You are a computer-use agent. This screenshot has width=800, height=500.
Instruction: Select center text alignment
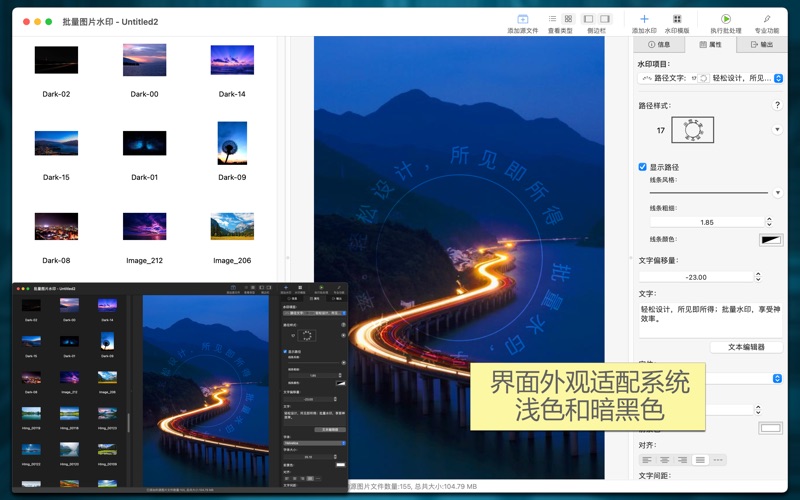(664, 460)
